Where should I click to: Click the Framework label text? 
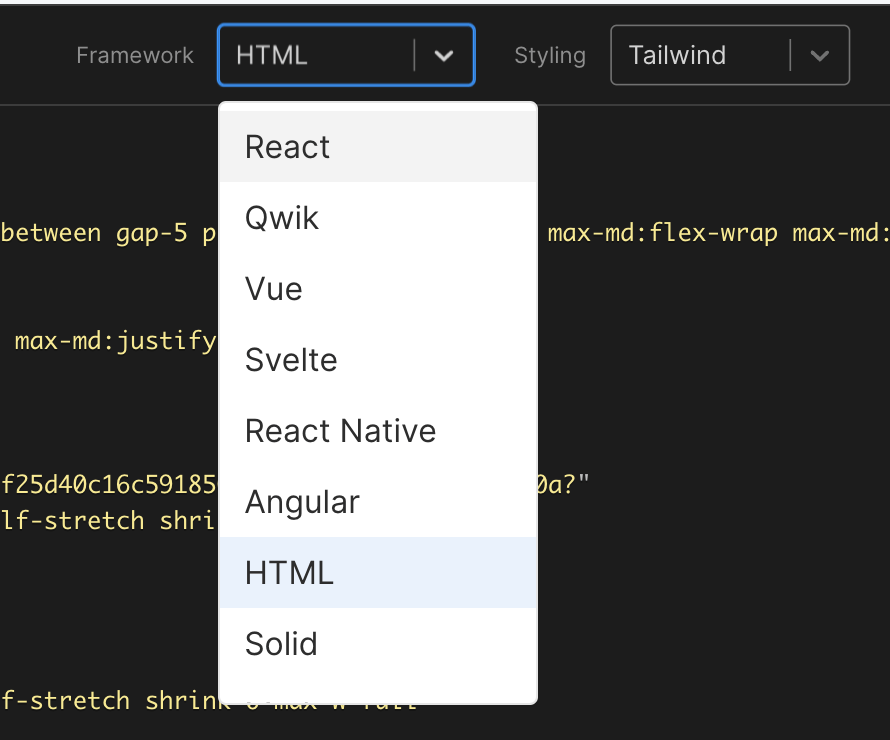(x=135, y=56)
